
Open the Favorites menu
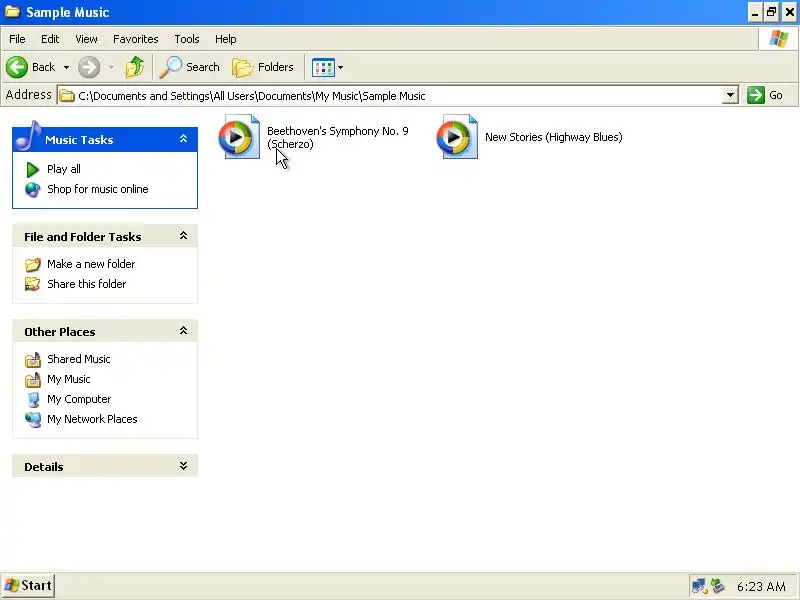click(136, 39)
